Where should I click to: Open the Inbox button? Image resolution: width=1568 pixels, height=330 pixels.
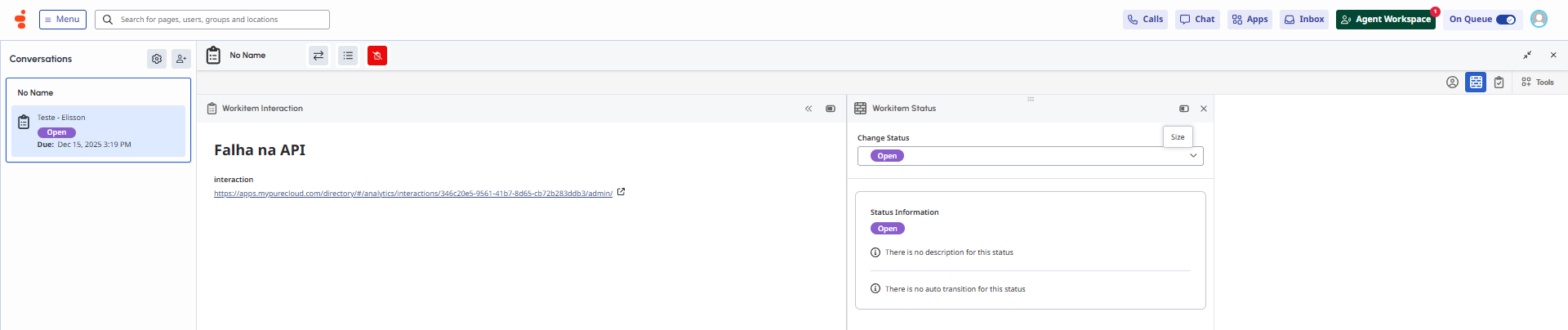(x=1304, y=20)
